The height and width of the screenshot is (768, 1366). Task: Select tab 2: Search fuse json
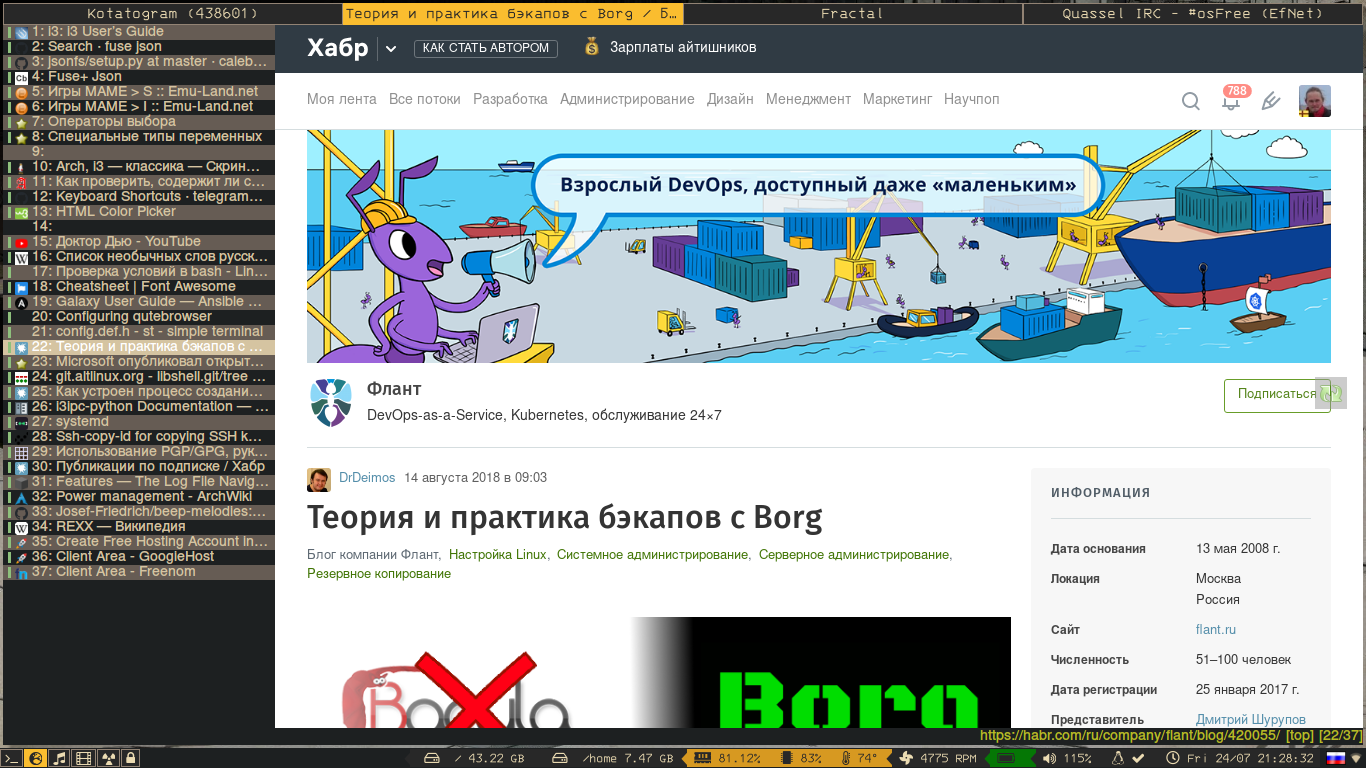(x=140, y=47)
